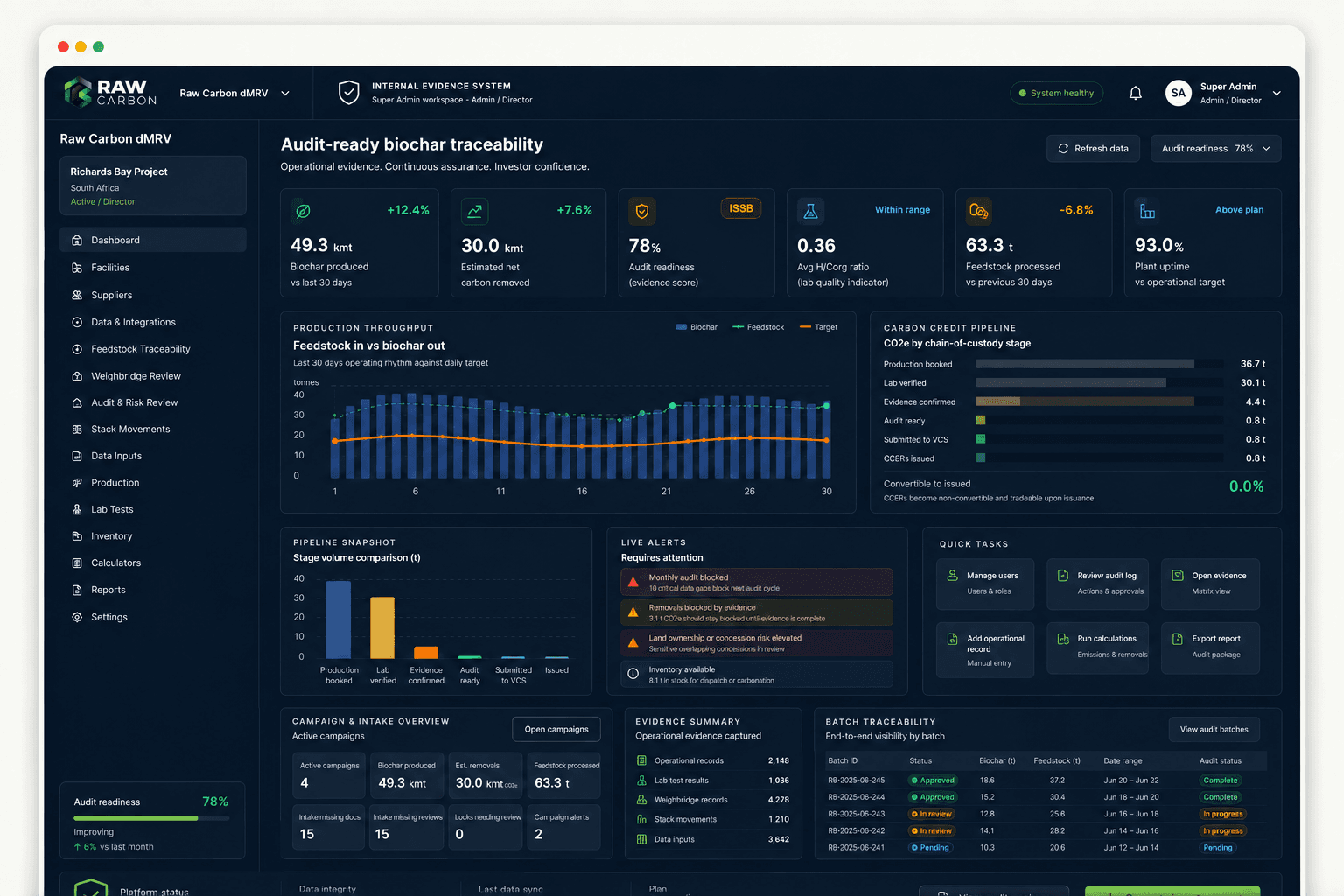Click the System healthy status badge
The height and width of the screenshot is (896, 1344).
[1057, 93]
